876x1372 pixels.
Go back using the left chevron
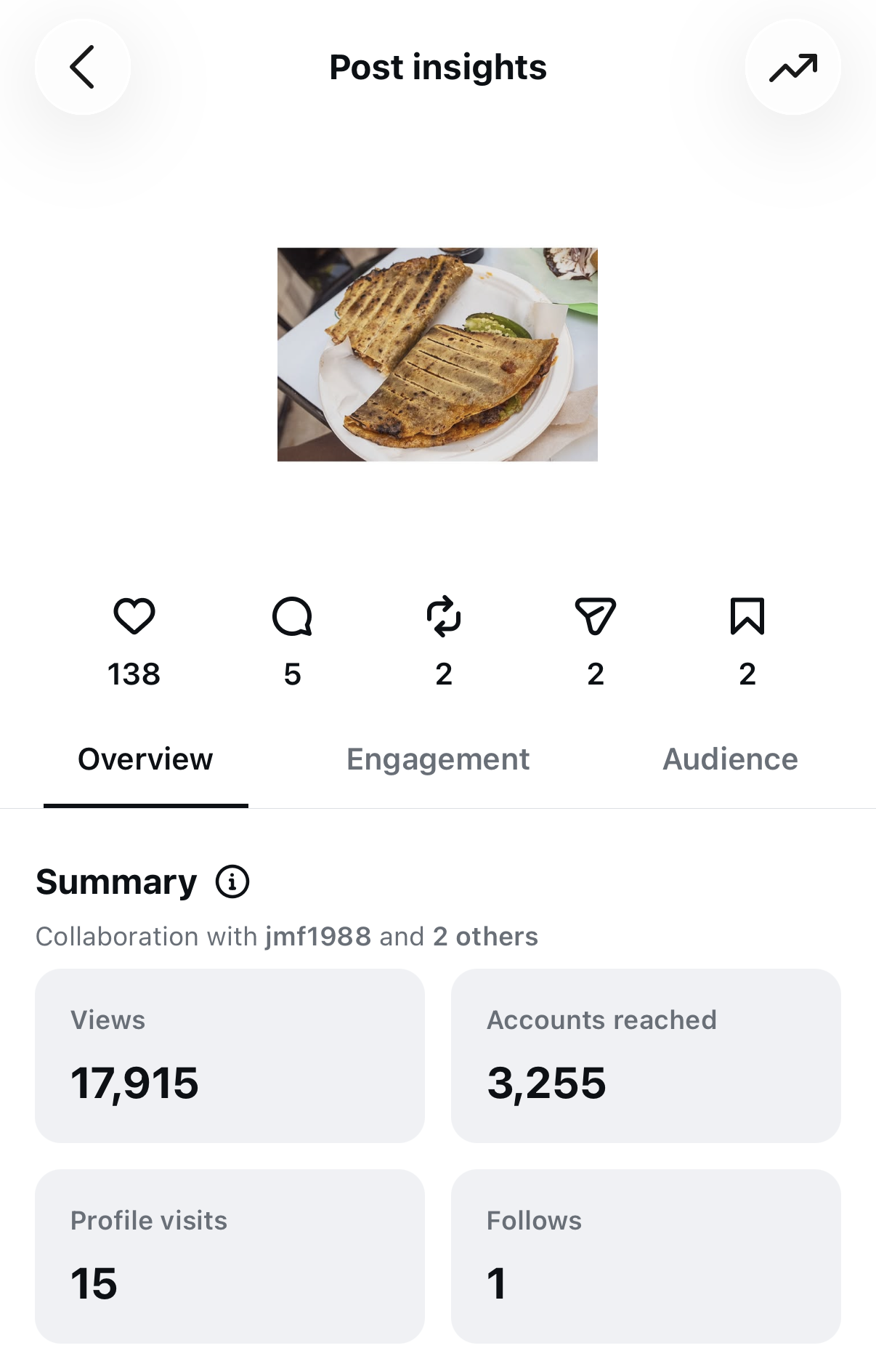click(83, 67)
